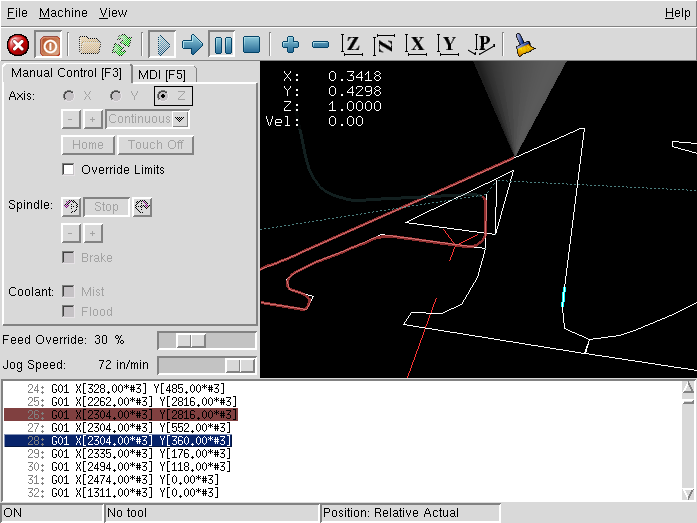Click the Home button
Screen dimensions: 697x523
pyautogui.click(x=88, y=145)
